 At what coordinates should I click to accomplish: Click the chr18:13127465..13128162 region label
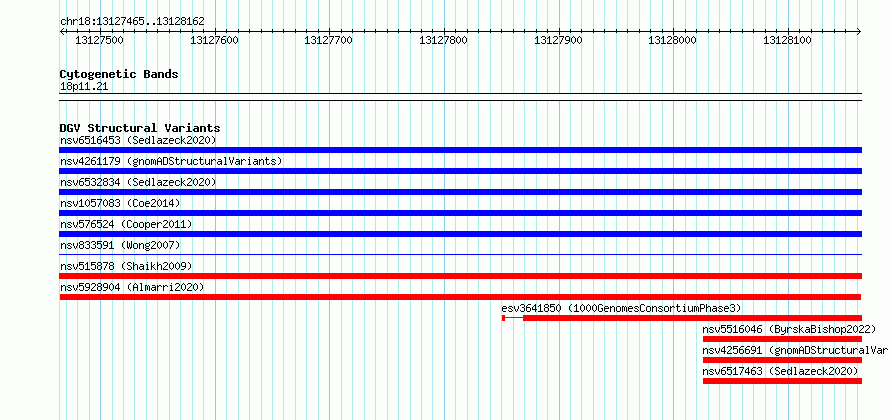(132, 22)
